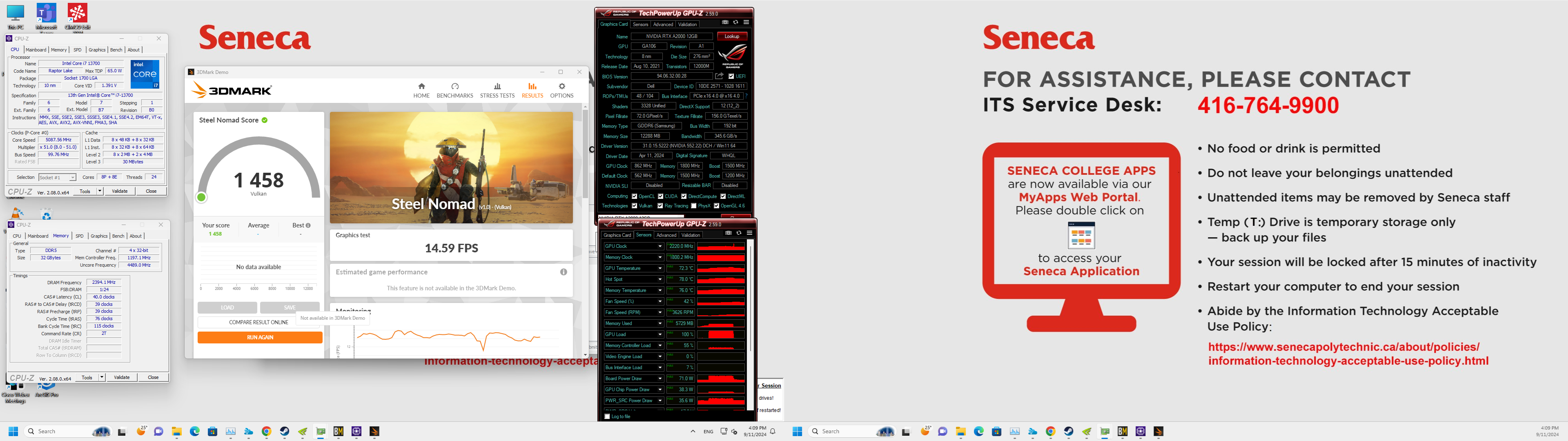The height and width of the screenshot is (441, 1568).
Task: Open 3DMark icon on left taskbar
Action: tap(374, 431)
